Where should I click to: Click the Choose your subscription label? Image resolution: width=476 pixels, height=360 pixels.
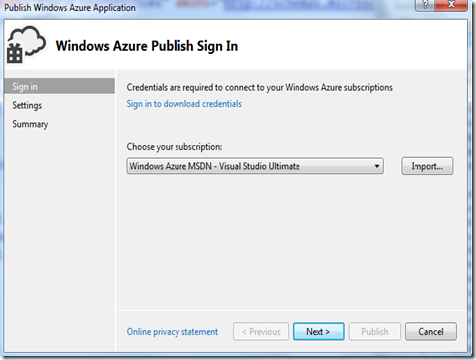pos(174,147)
